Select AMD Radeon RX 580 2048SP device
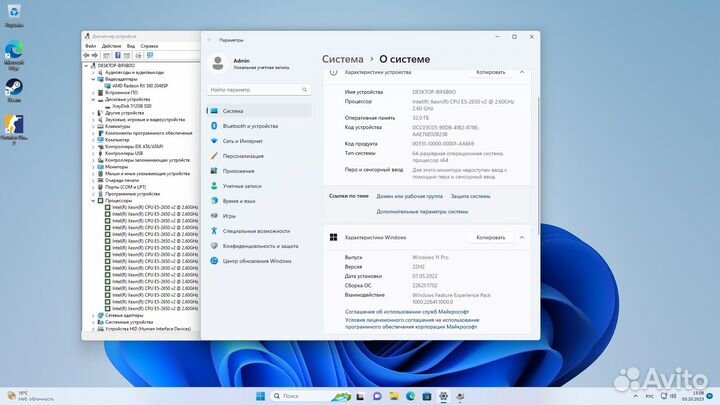This screenshot has width=720, height=405. [140, 86]
